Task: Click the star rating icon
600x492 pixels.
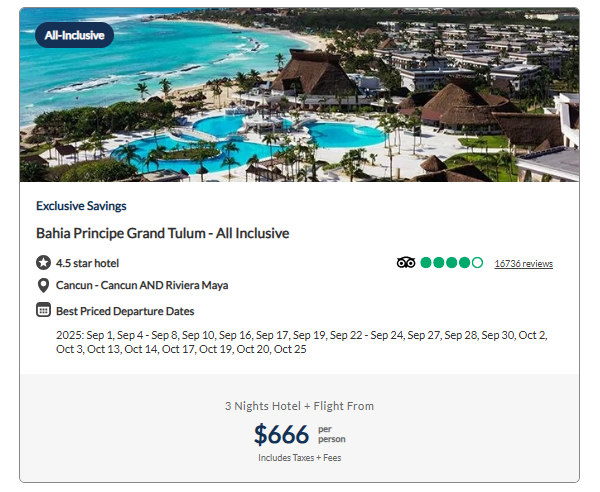Action: [43, 263]
